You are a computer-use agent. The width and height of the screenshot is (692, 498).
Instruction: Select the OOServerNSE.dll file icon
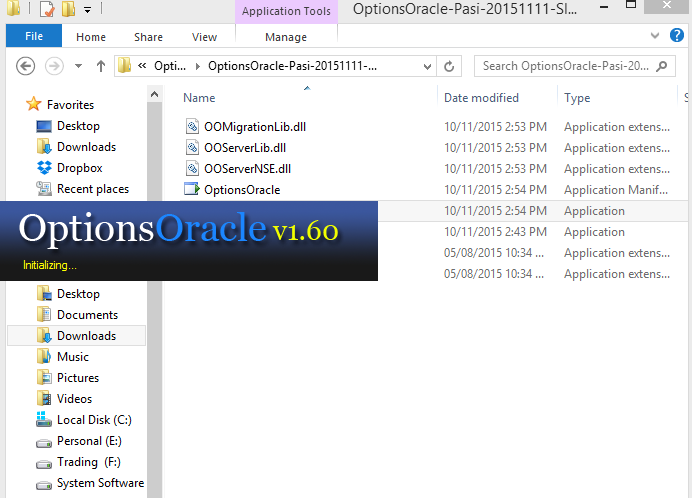tap(192, 169)
